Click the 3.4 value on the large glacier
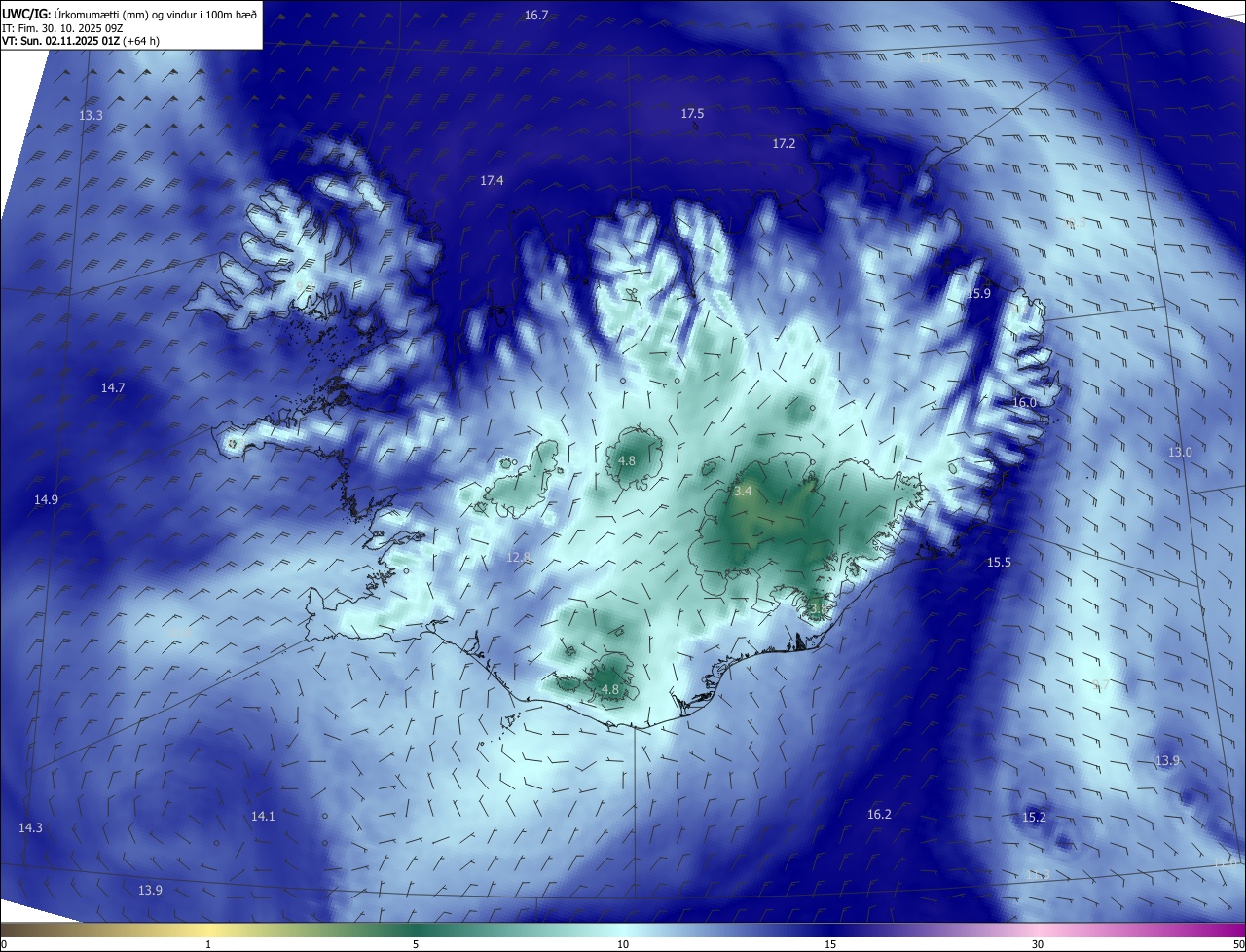 click(x=743, y=492)
